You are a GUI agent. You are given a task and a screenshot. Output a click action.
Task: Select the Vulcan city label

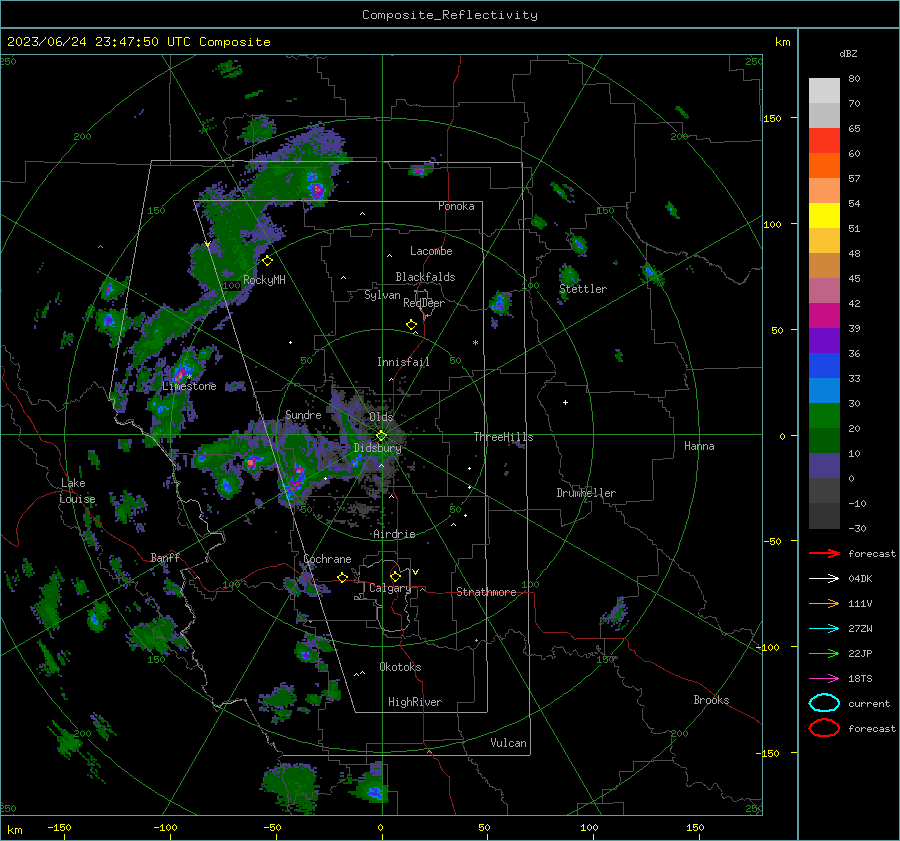[x=509, y=743]
